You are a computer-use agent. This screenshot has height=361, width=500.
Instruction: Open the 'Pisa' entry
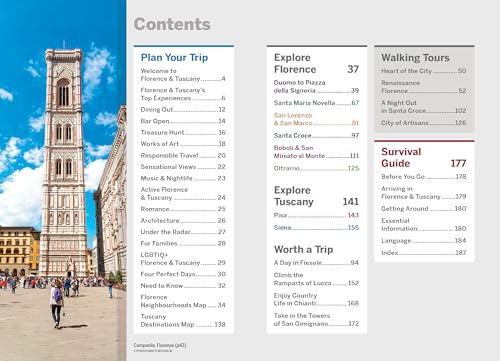tap(316, 215)
